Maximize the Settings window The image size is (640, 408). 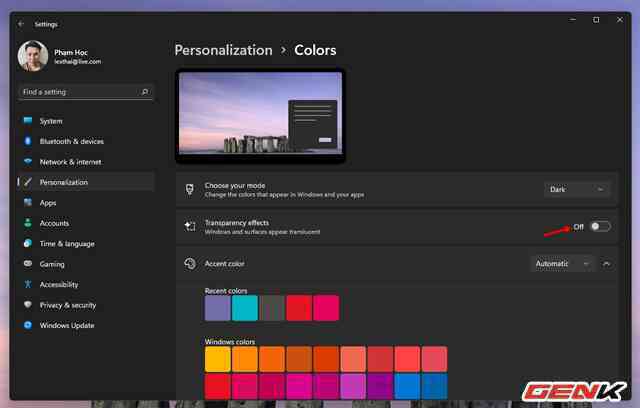coord(596,20)
